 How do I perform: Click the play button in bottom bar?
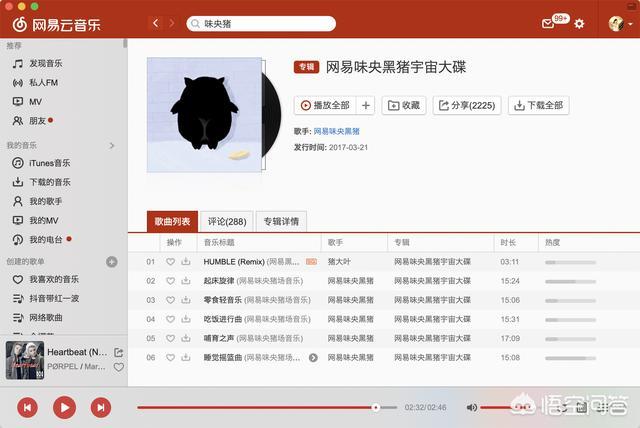click(x=64, y=407)
